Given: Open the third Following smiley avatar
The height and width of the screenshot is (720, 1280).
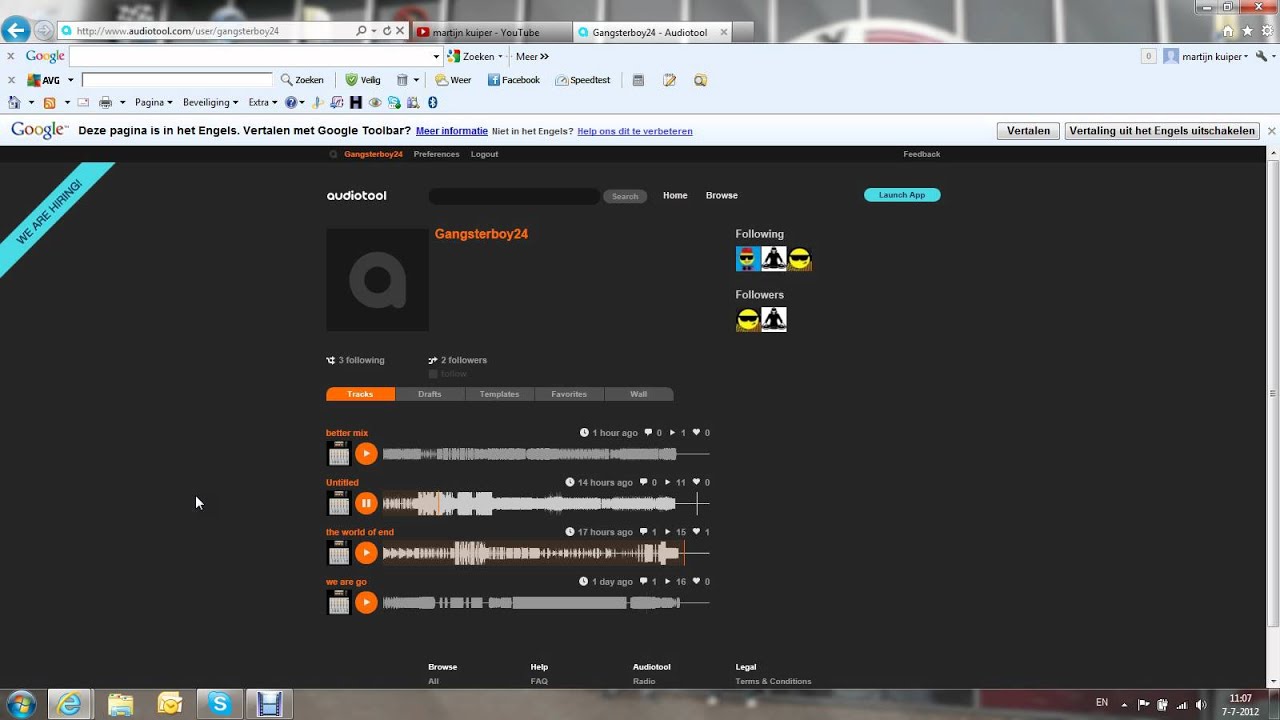Looking at the screenshot, I should point(799,259).
